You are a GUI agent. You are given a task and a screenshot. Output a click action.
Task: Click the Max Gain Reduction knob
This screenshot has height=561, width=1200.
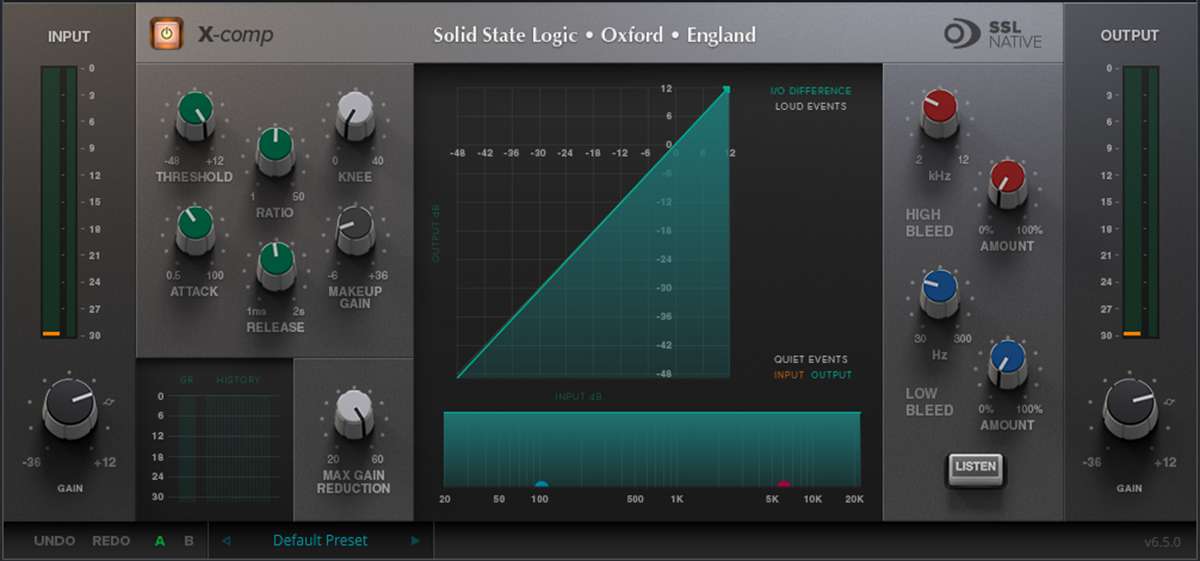click(x=353, y=412)
